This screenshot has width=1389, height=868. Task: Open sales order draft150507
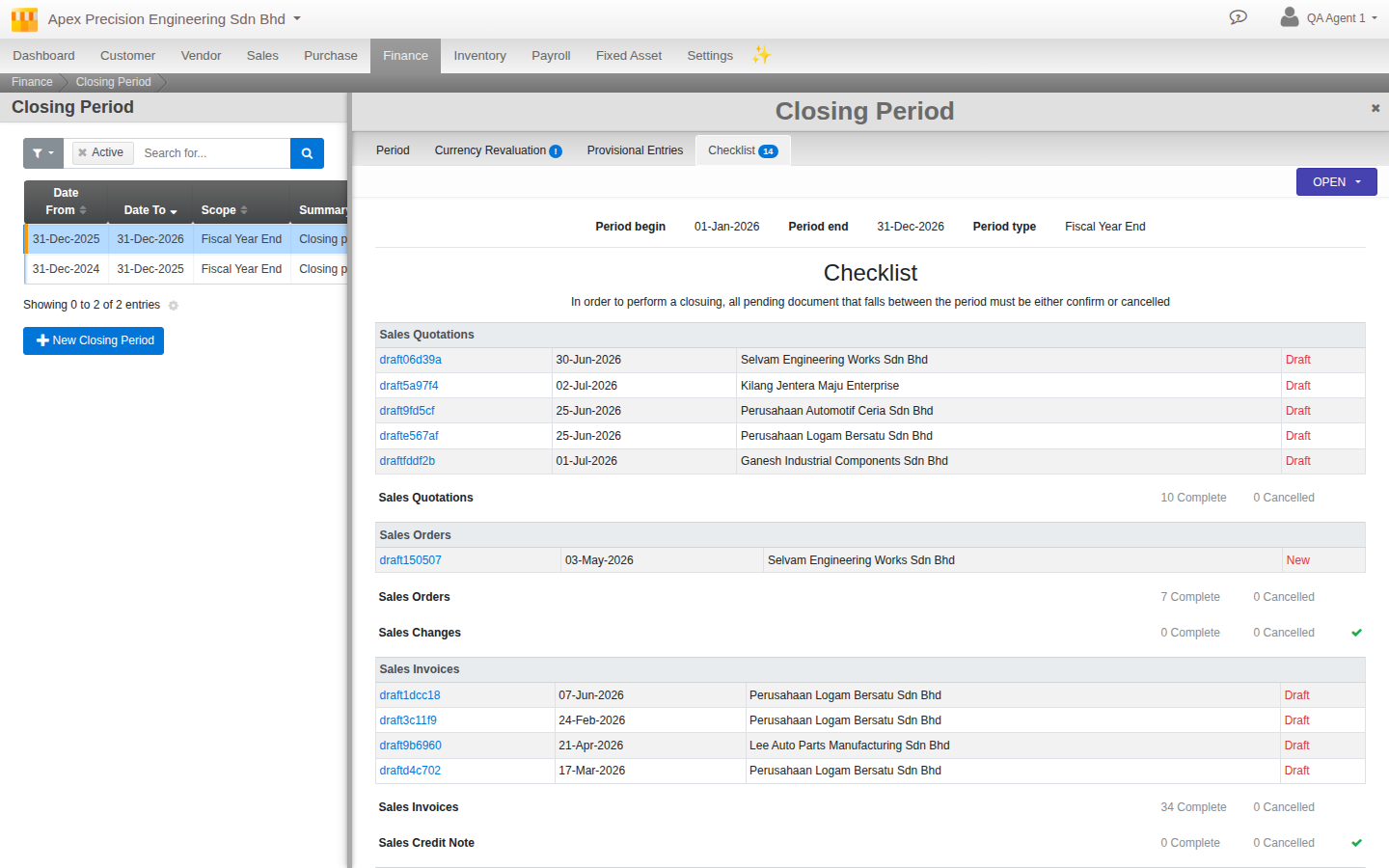(x=410, y=560)
